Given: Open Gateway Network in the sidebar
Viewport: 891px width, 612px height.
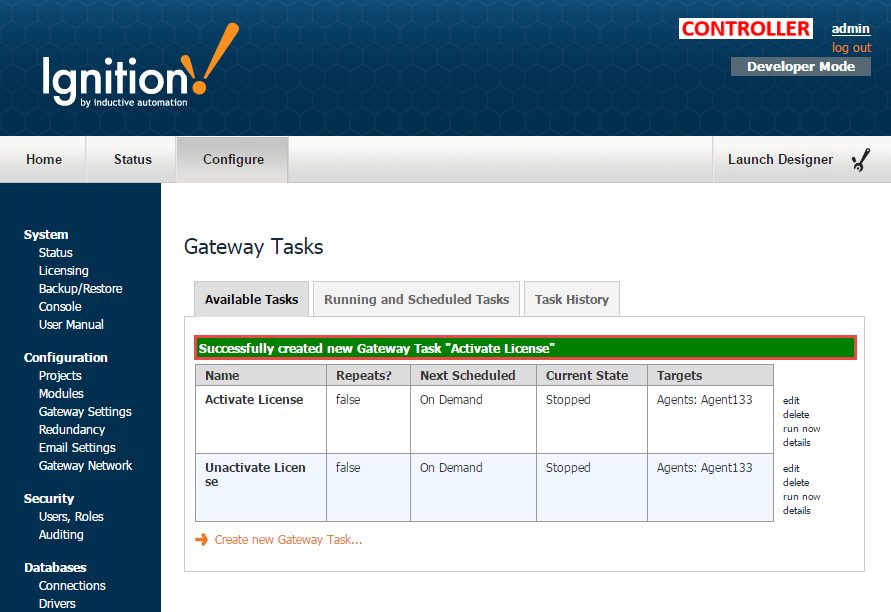Looking at the screenshot, I should pyautogui.click(x=85, y=466).
